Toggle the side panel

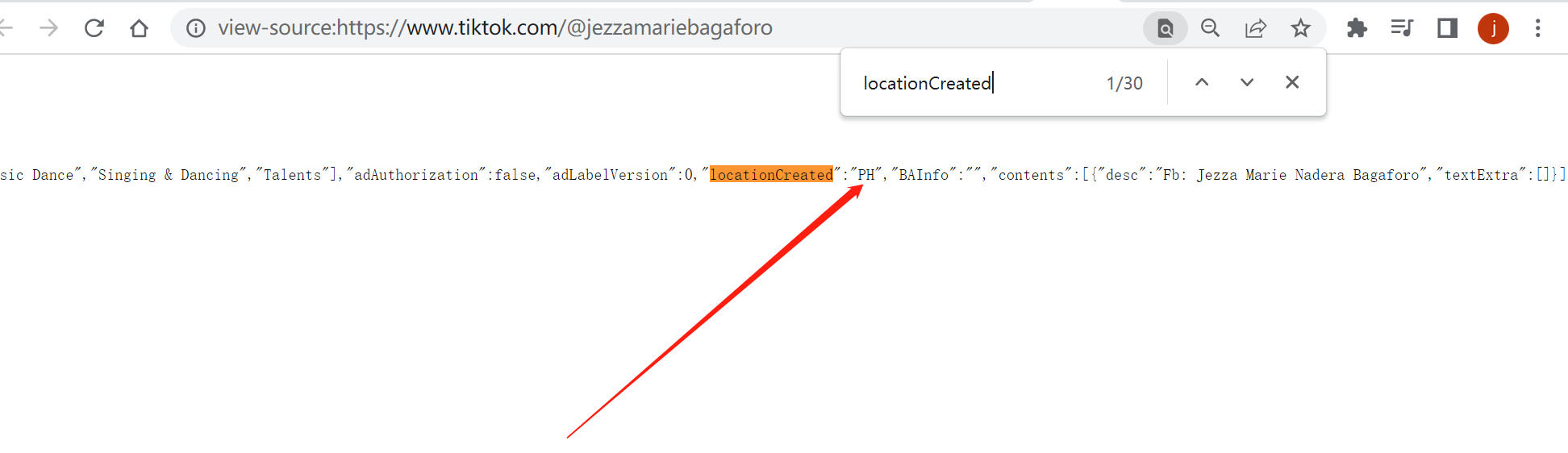(x=1447, y=28)
